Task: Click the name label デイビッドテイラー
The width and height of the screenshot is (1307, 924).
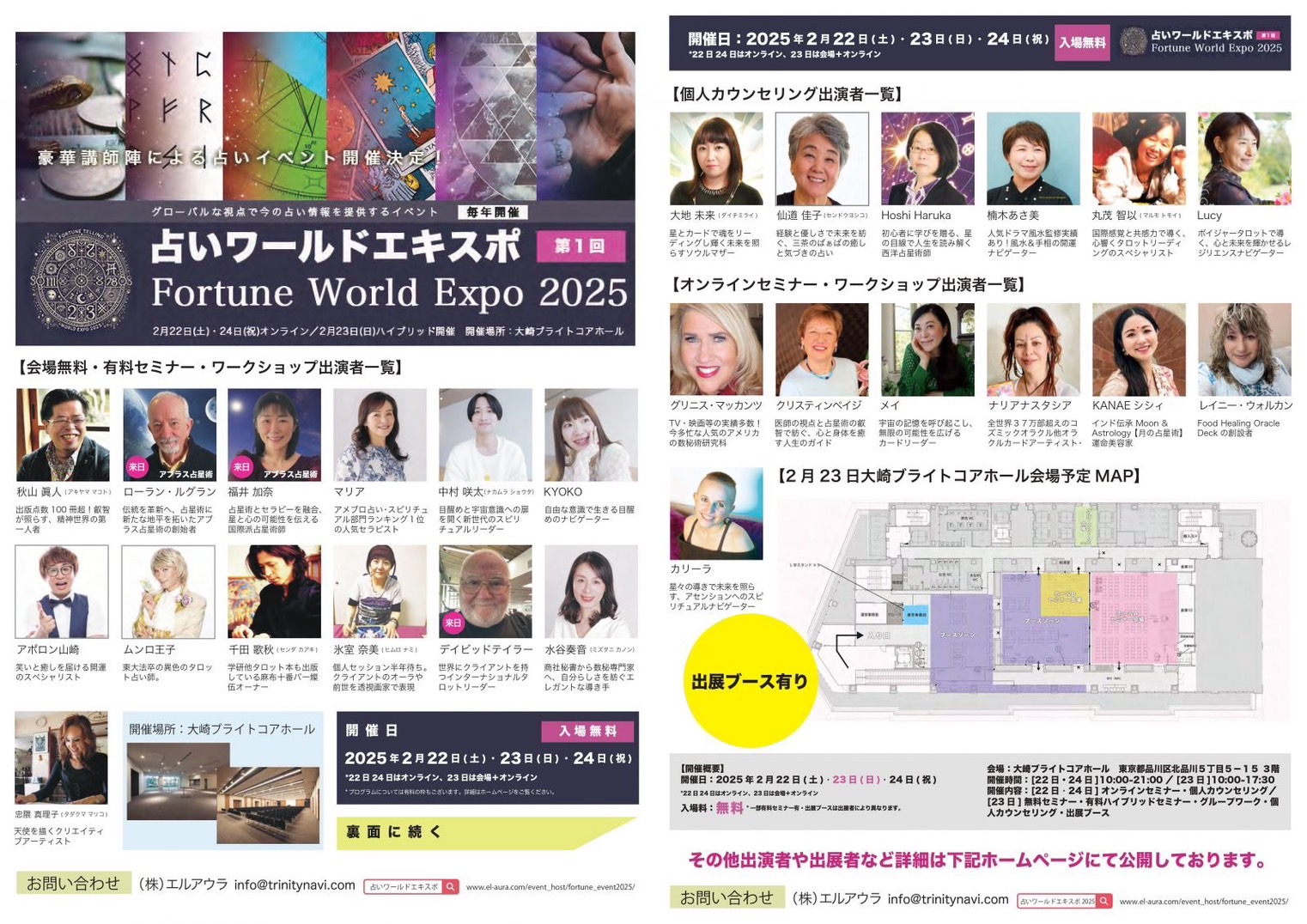Action: [x=486, y=649]
